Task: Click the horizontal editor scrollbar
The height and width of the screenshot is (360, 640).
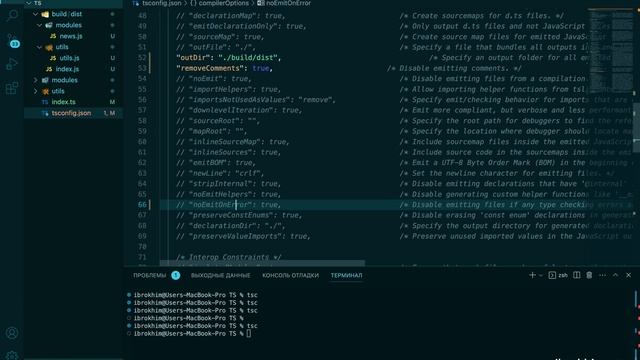Action: point(262,263)
